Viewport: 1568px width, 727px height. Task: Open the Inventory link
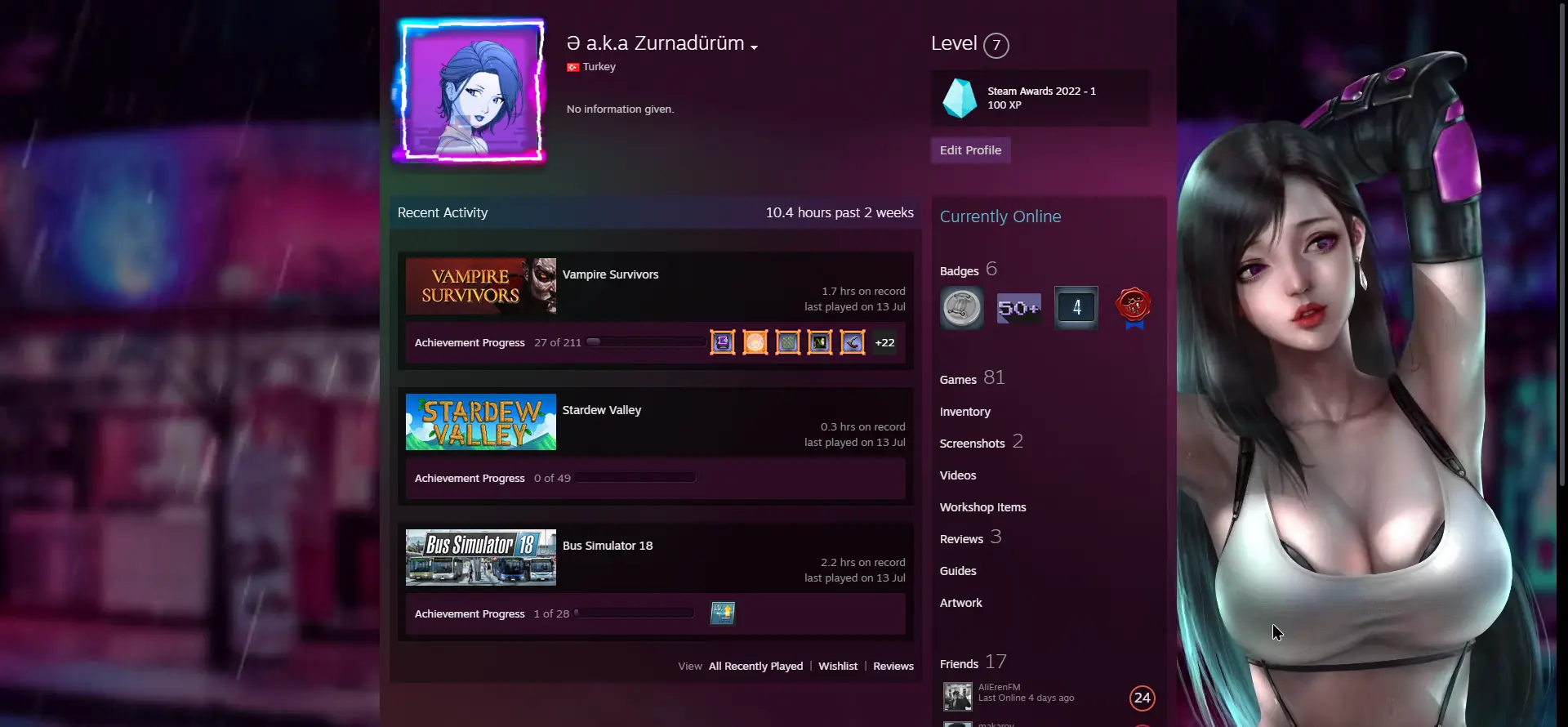[965, 412]
